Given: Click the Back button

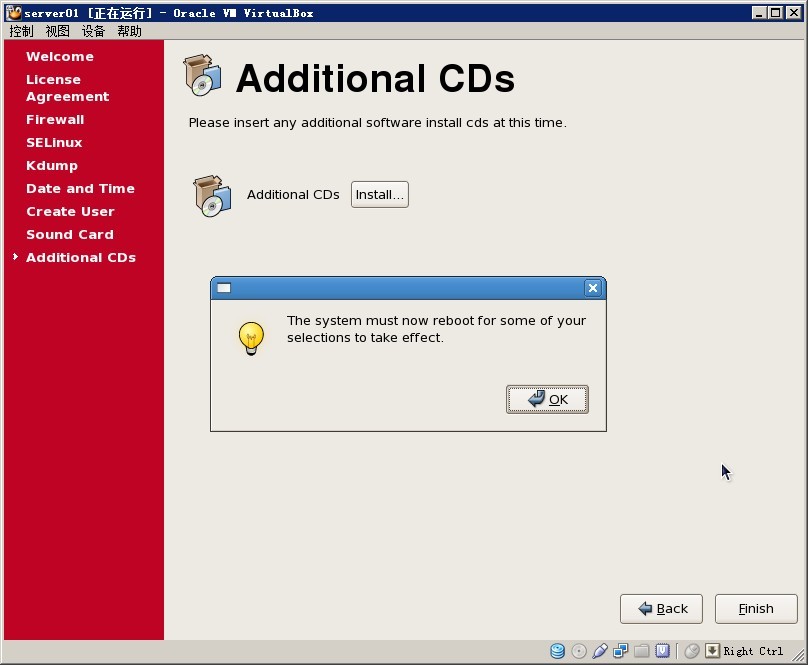Looking at the screenshot, I should [x=661, y=609].
